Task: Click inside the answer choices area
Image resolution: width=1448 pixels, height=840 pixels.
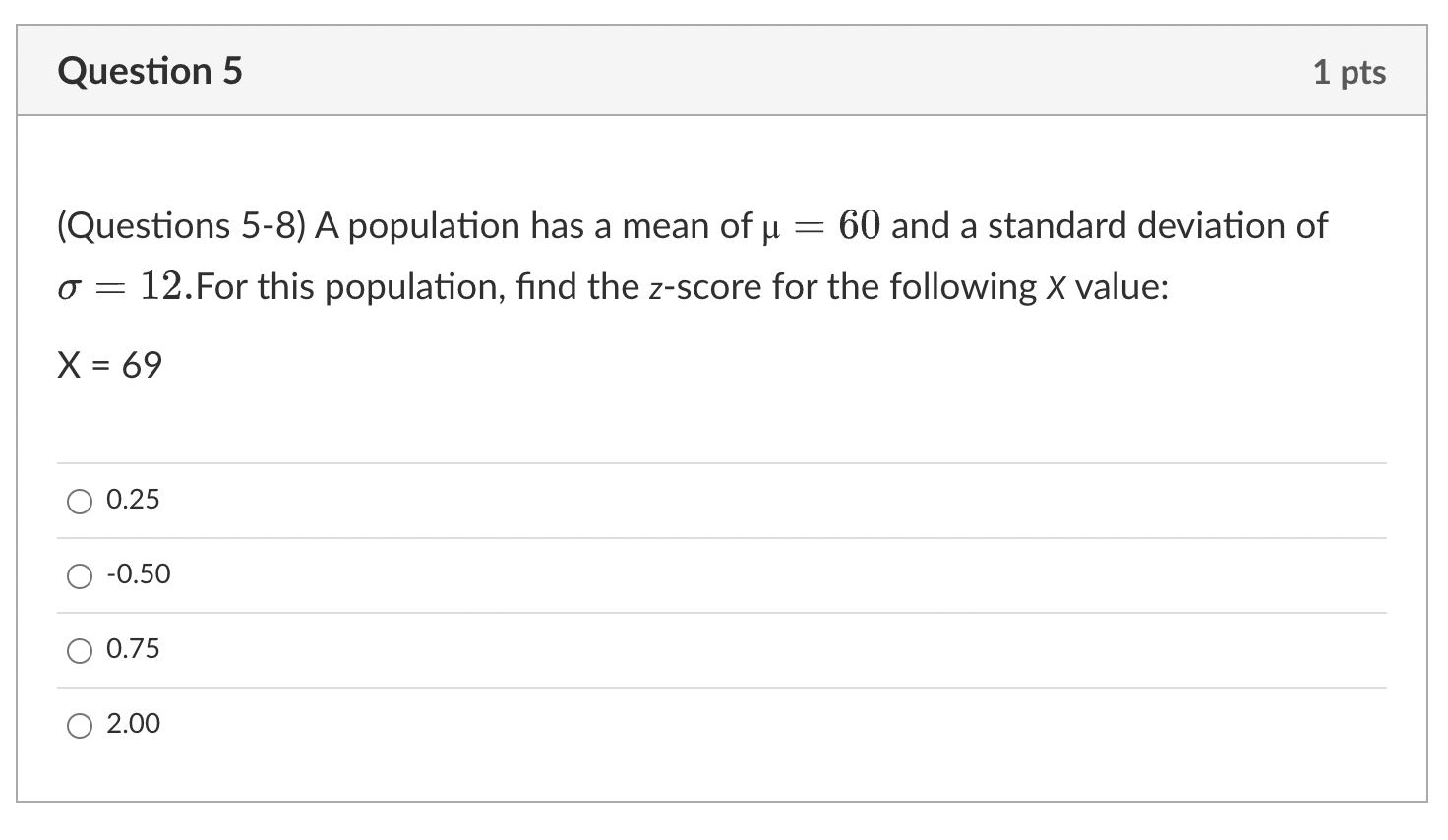Action: (689, 610)
